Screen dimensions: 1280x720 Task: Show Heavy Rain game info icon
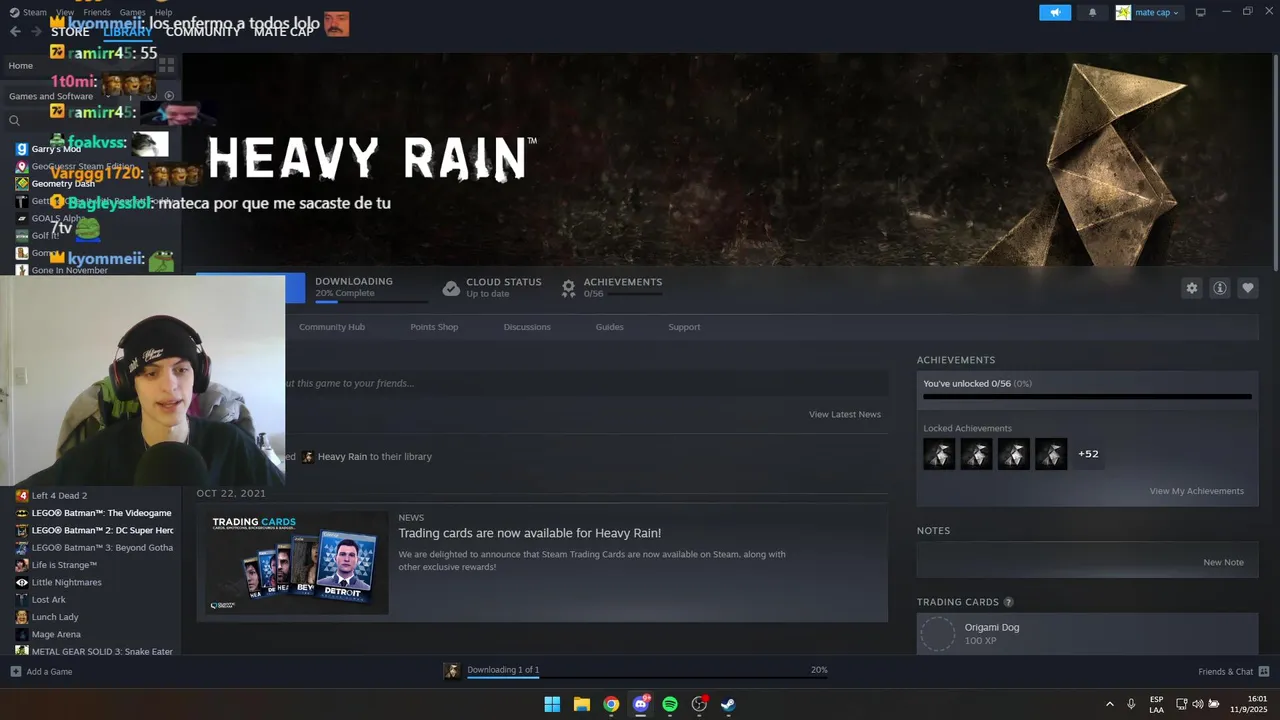pos(1220,288)
